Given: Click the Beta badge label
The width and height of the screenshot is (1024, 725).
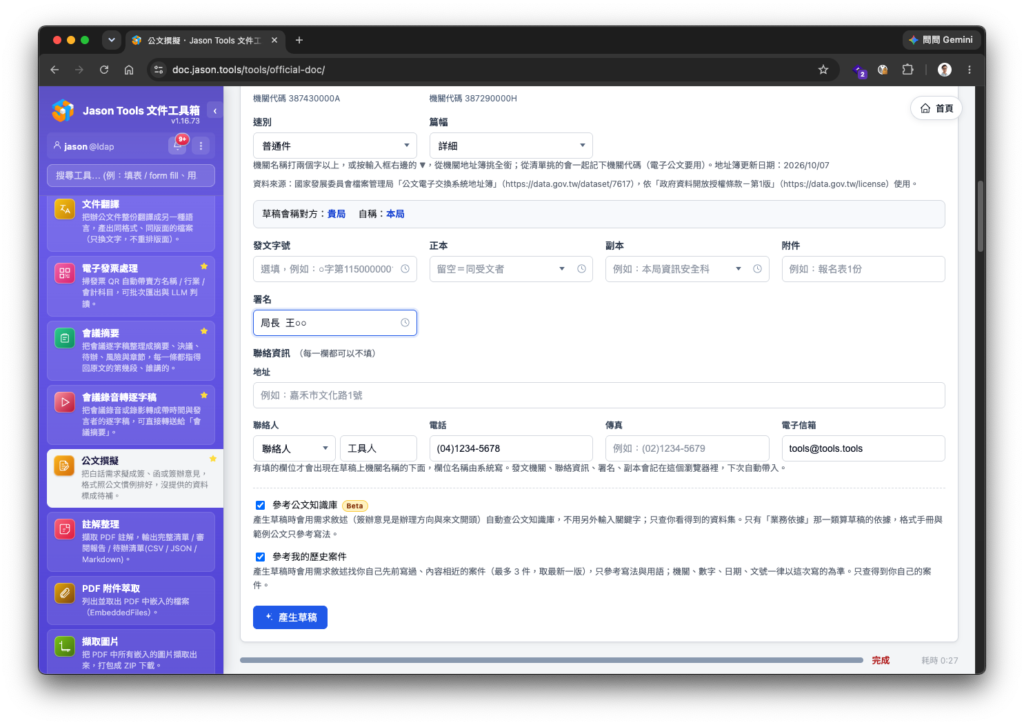Looking at the screenshot, I should [x=355, y=506].
